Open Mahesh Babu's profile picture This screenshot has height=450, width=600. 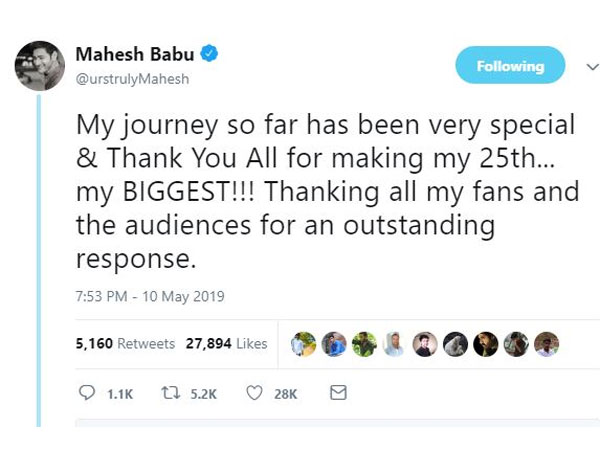point(40,67)
